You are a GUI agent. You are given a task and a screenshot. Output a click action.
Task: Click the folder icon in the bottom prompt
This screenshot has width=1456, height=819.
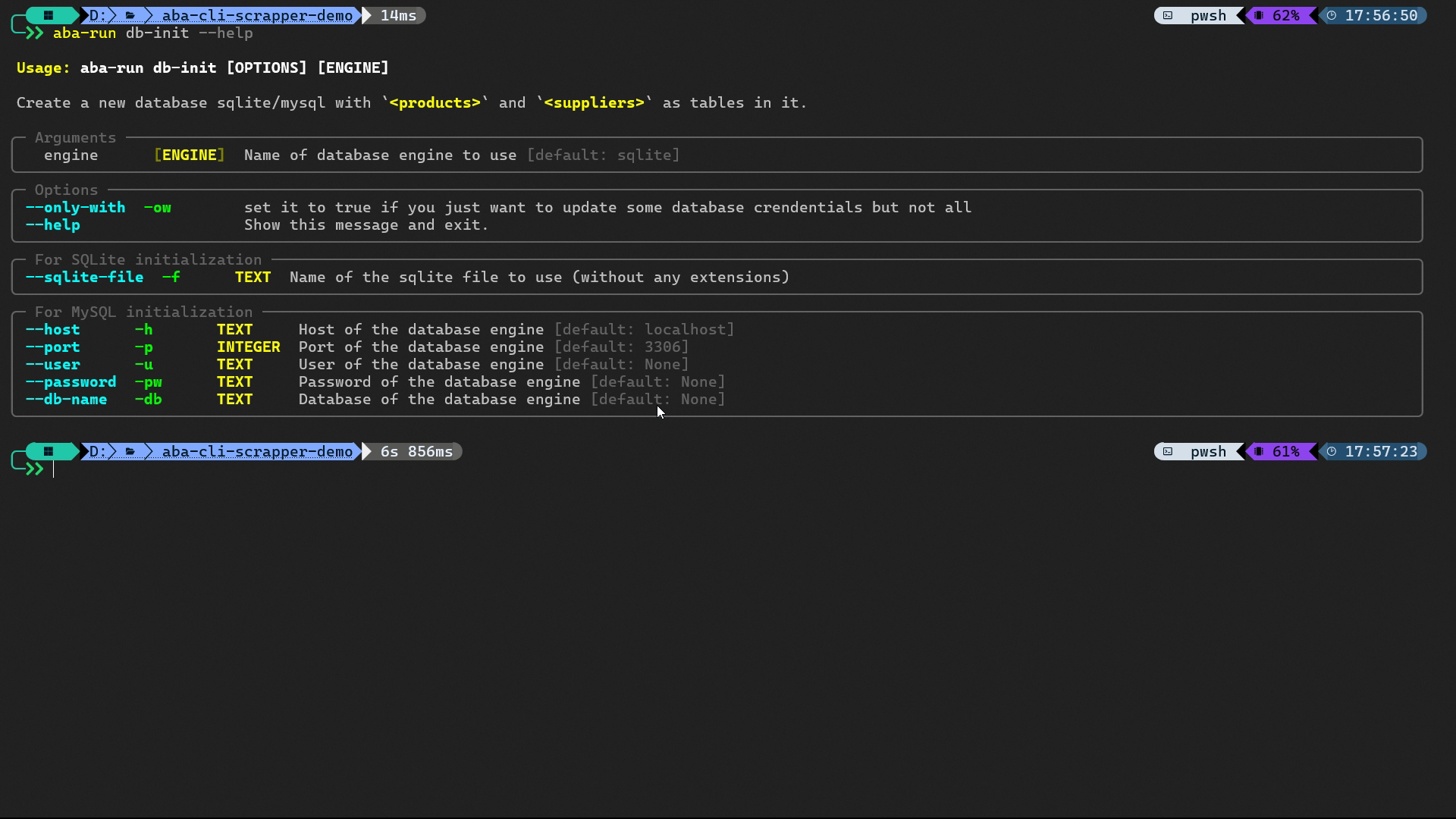click(130, 451)
